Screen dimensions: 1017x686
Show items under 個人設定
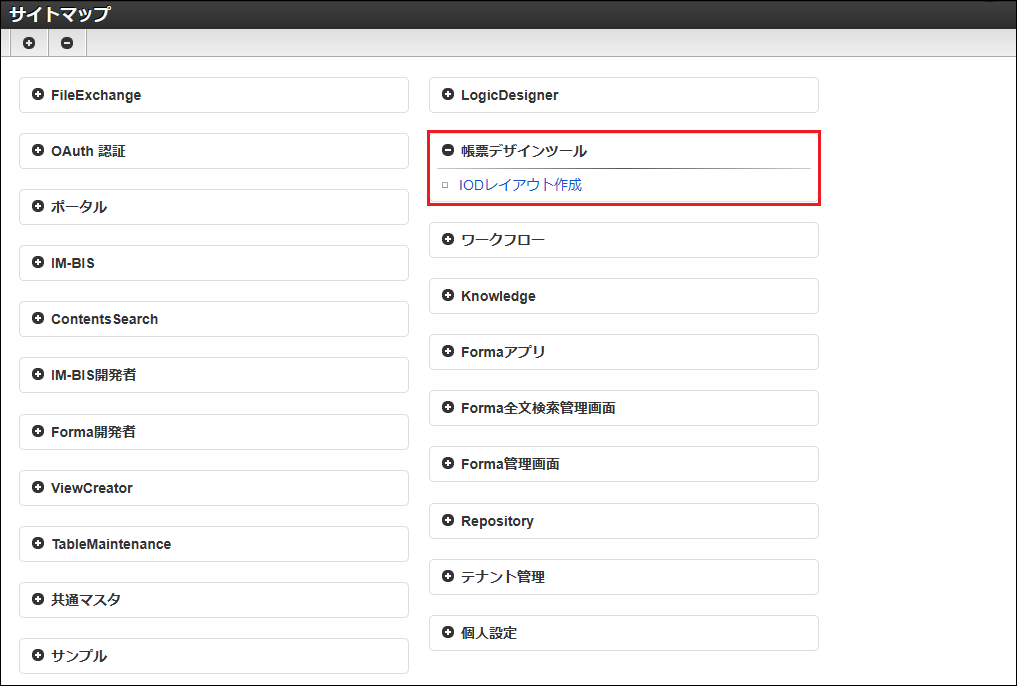point(448,633)
